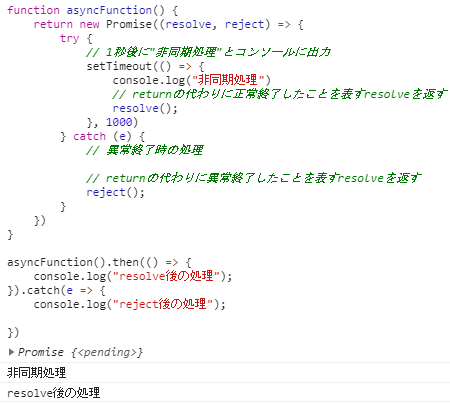Screen dimensions: 450x403
Task: Click the reject(); call in code
Action: click(x=115, y=192)
